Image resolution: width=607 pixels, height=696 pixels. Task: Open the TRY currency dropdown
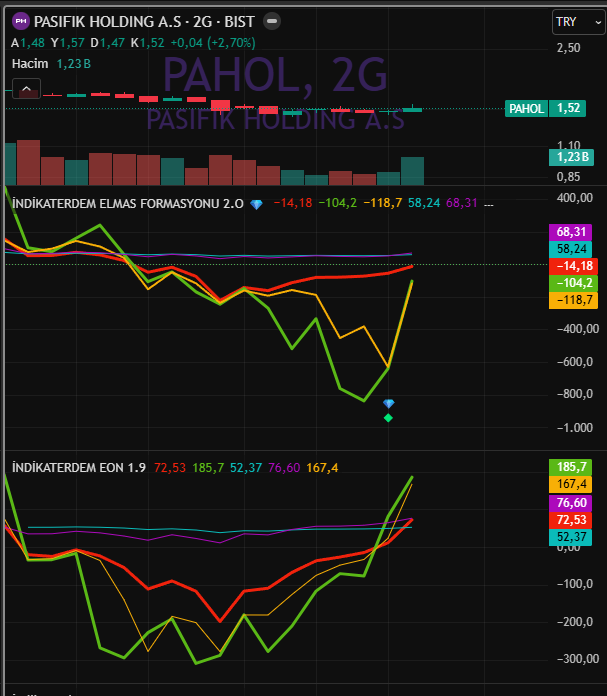click(579, 22)
